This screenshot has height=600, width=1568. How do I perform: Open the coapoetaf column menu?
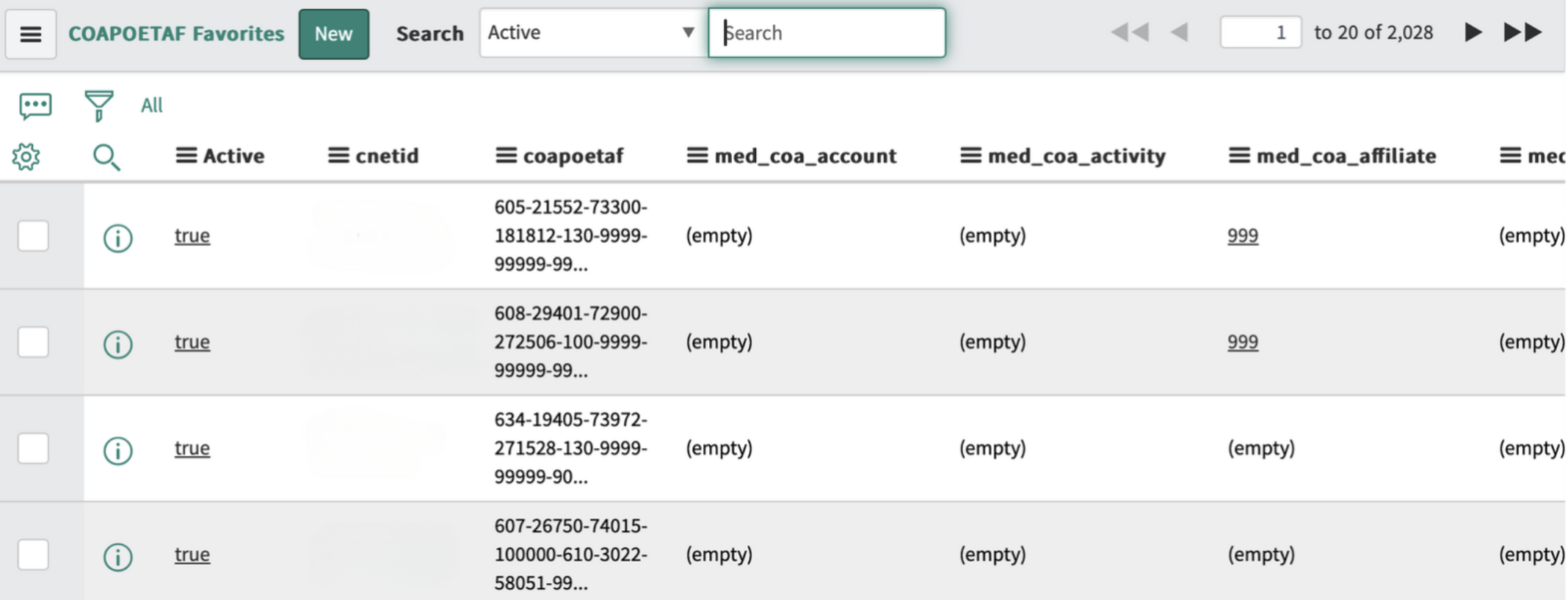tap(506, 156)
